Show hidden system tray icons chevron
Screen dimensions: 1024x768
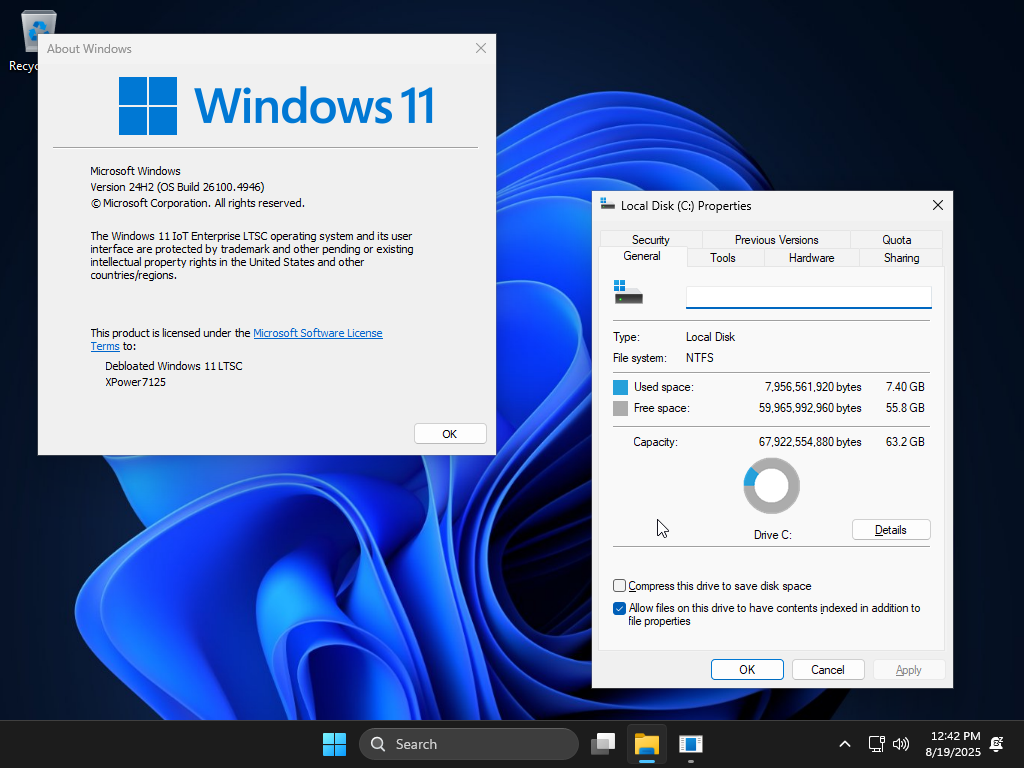click(x=844, y=744)
